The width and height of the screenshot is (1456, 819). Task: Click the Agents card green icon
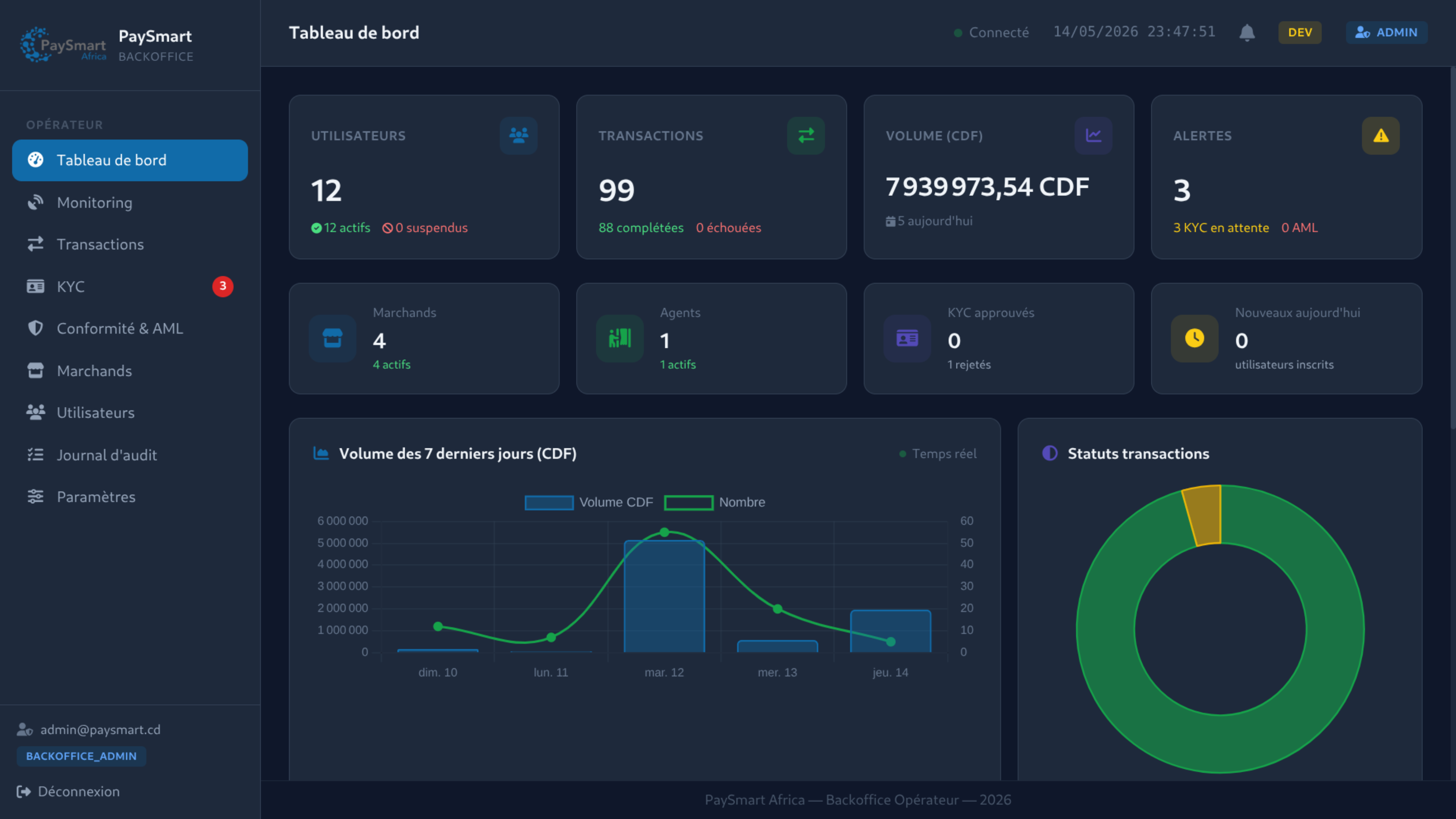619,338
